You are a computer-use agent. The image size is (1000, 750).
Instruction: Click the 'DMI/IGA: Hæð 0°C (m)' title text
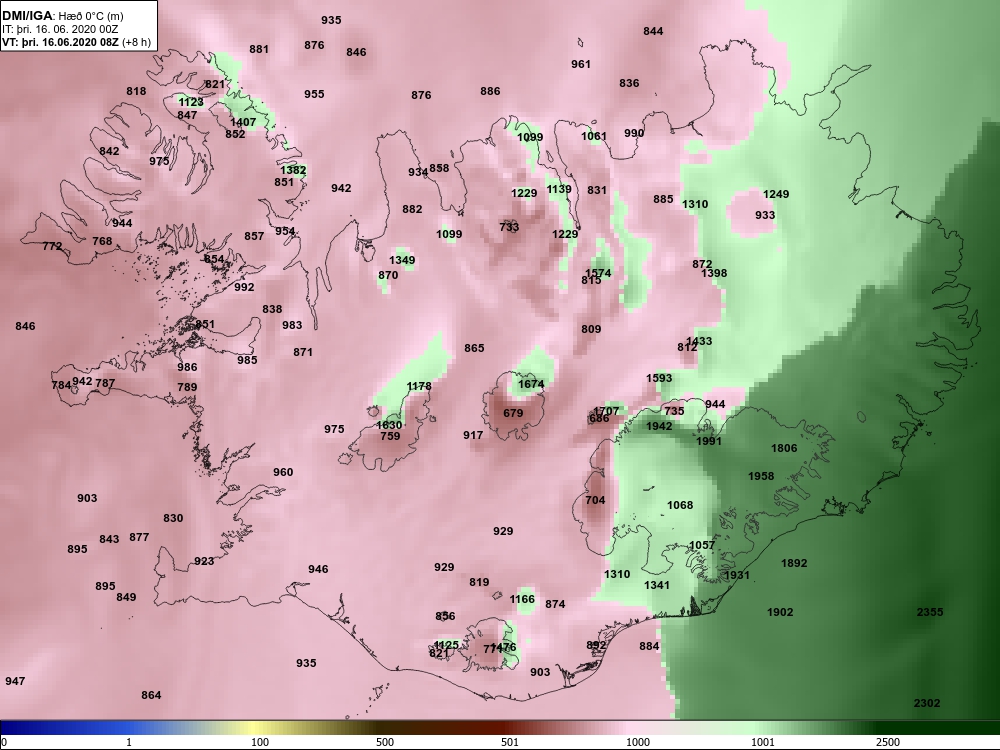click(62, 16)
